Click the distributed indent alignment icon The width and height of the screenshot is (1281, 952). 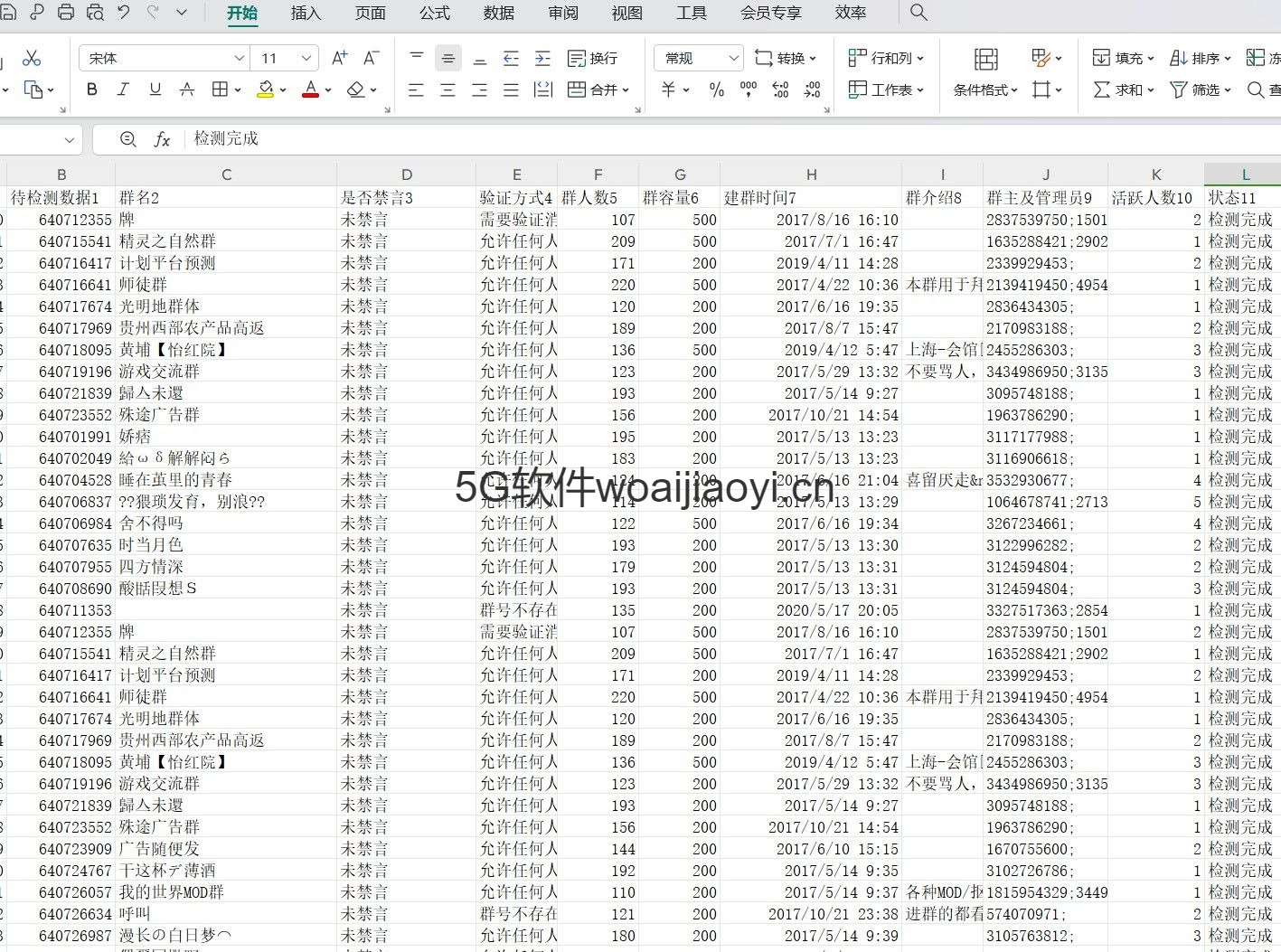pyautogui.click(x=543, y=90)
